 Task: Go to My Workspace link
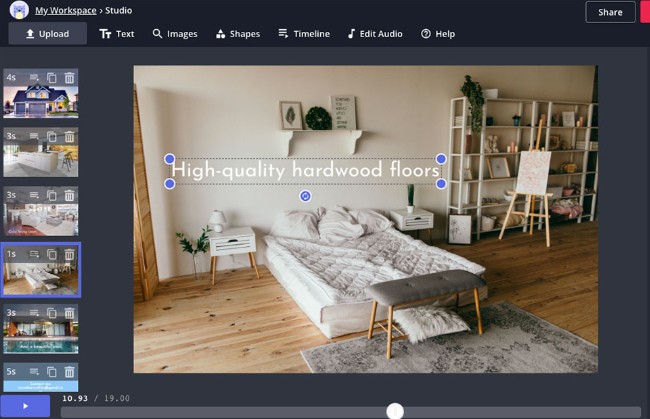(x=66, y=11)
